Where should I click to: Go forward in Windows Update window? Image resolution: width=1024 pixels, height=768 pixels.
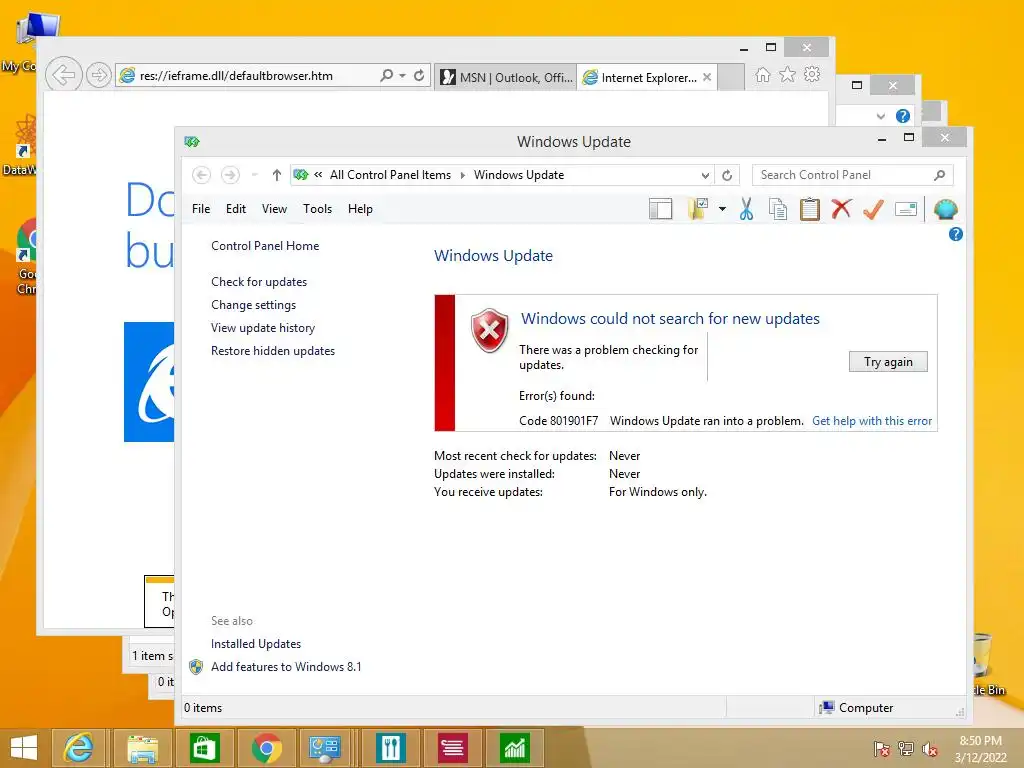[230, 175]
